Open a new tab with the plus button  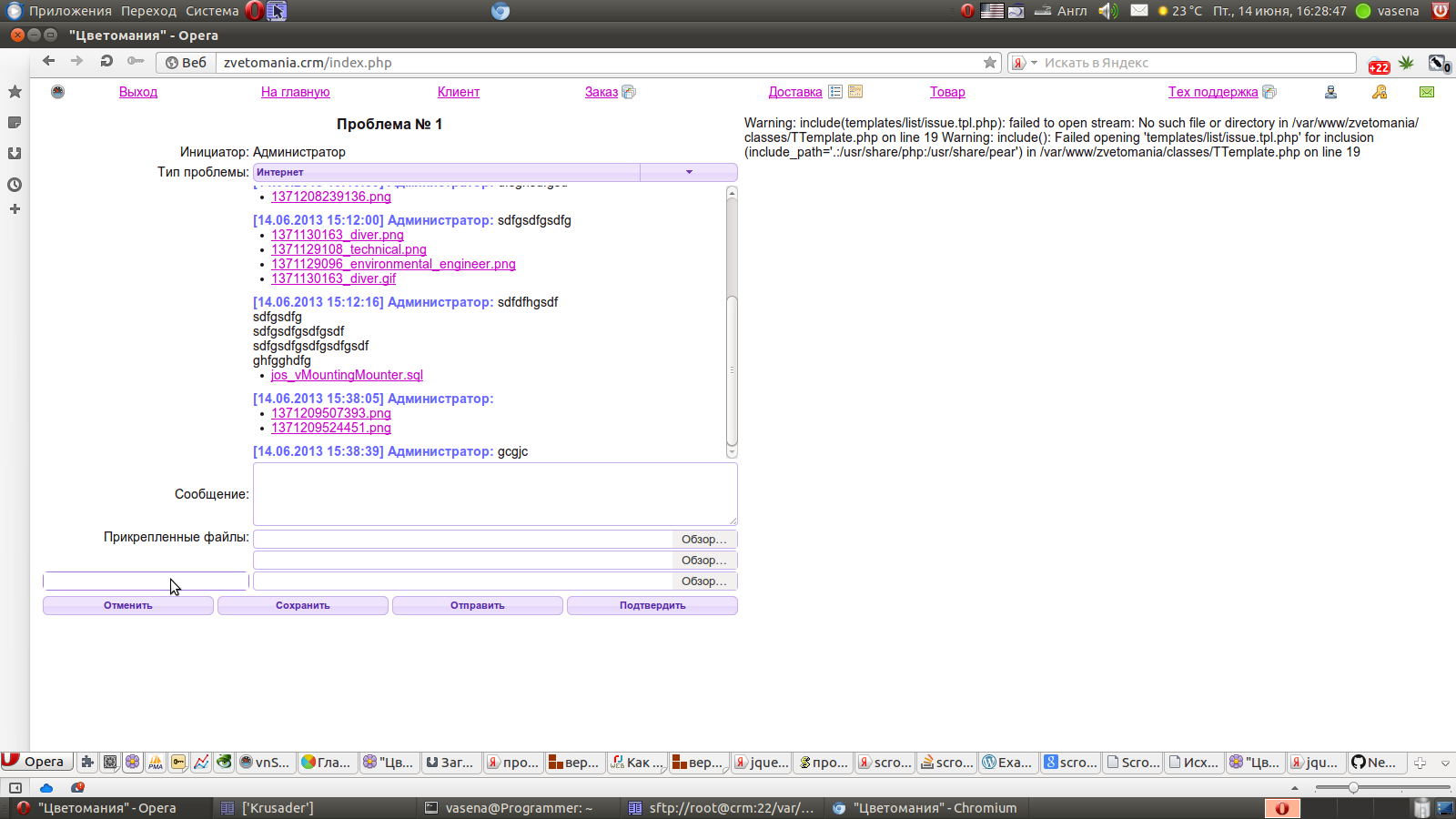[x=1420, y=763]
